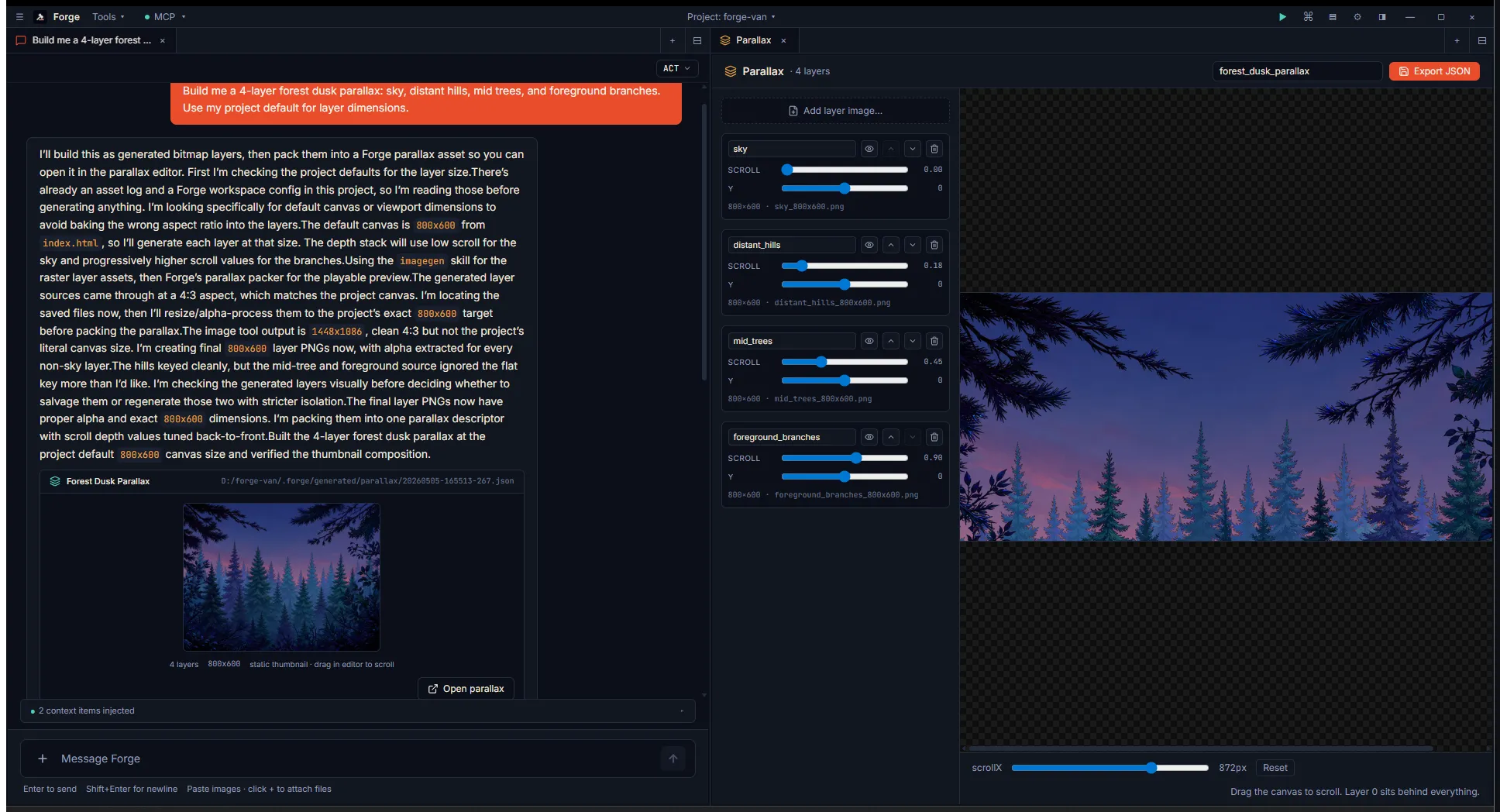Click the Forge logo icon
Image resolution: width=1500 pixels, height=812 pixels.
click(40, 17)
